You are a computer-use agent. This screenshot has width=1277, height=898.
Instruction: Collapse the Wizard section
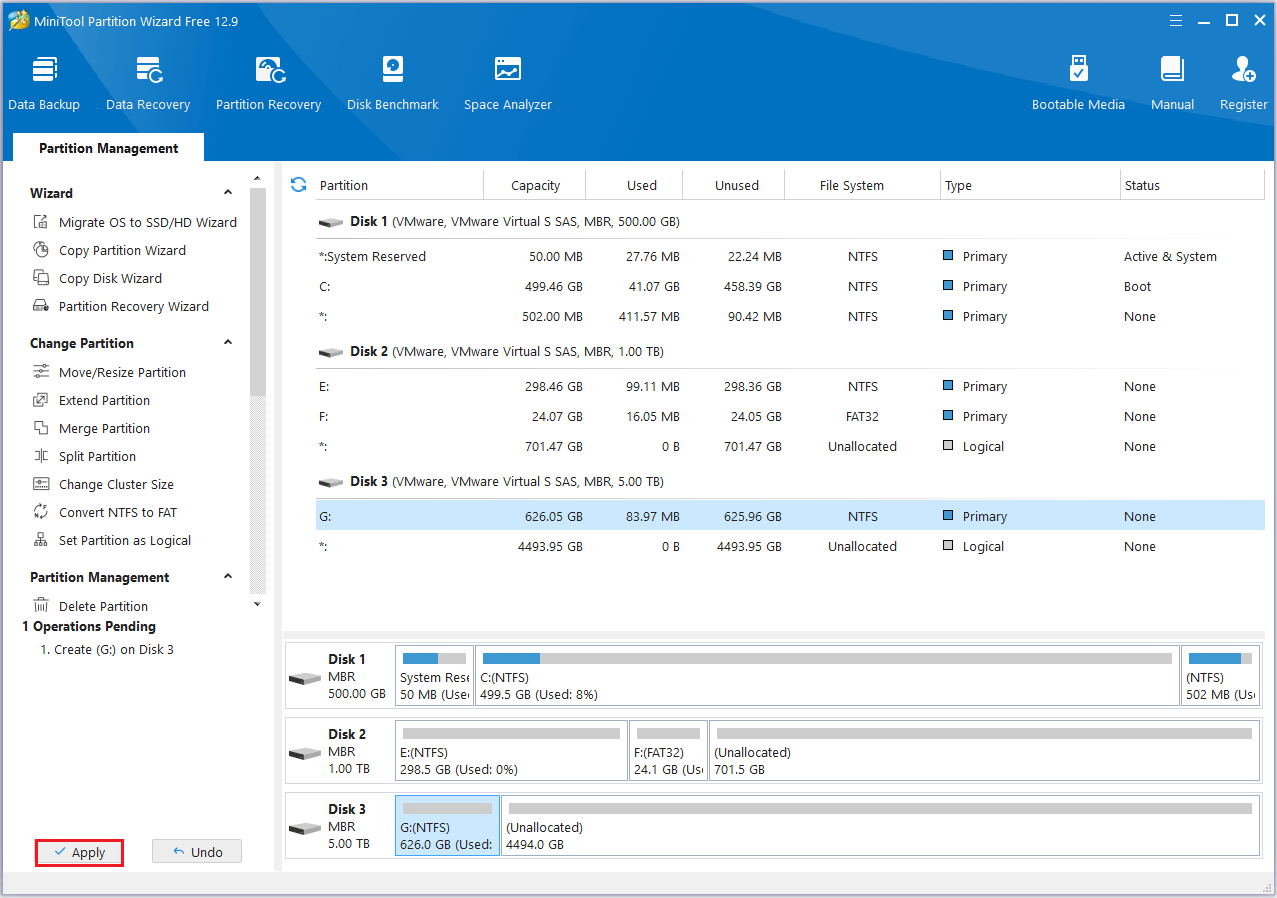tap(228, 192)
